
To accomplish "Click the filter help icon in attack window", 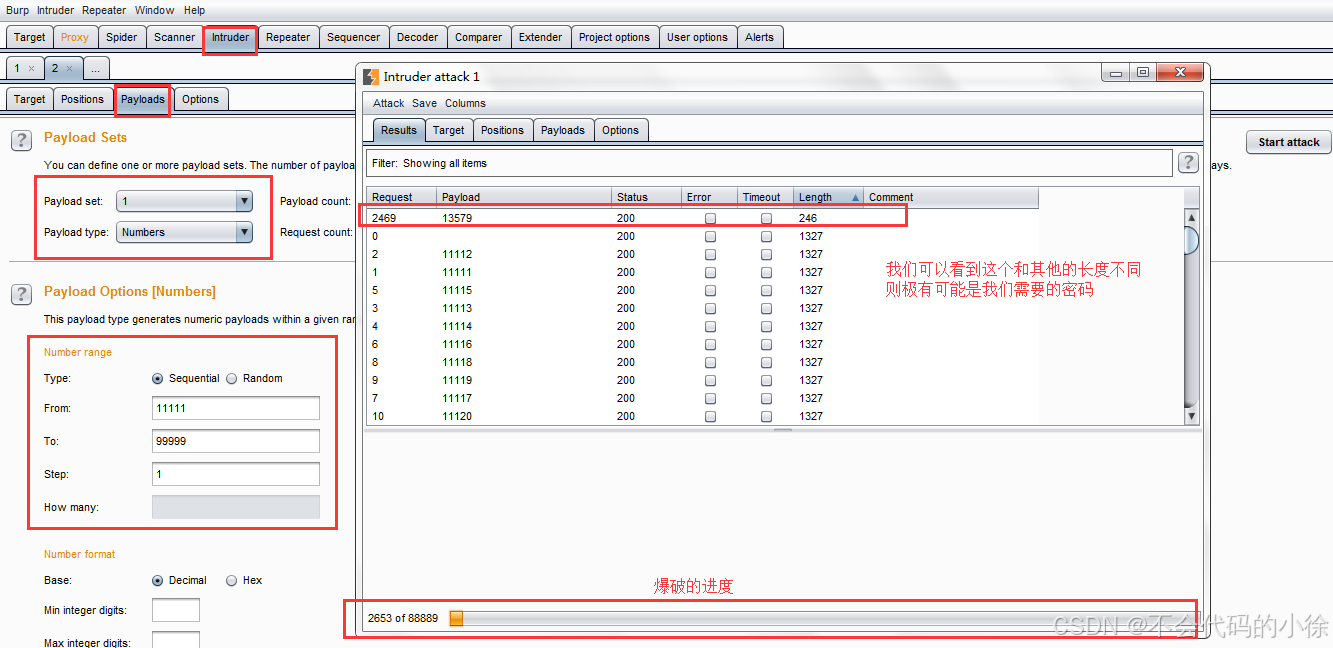I will [x=1188, y=162].
